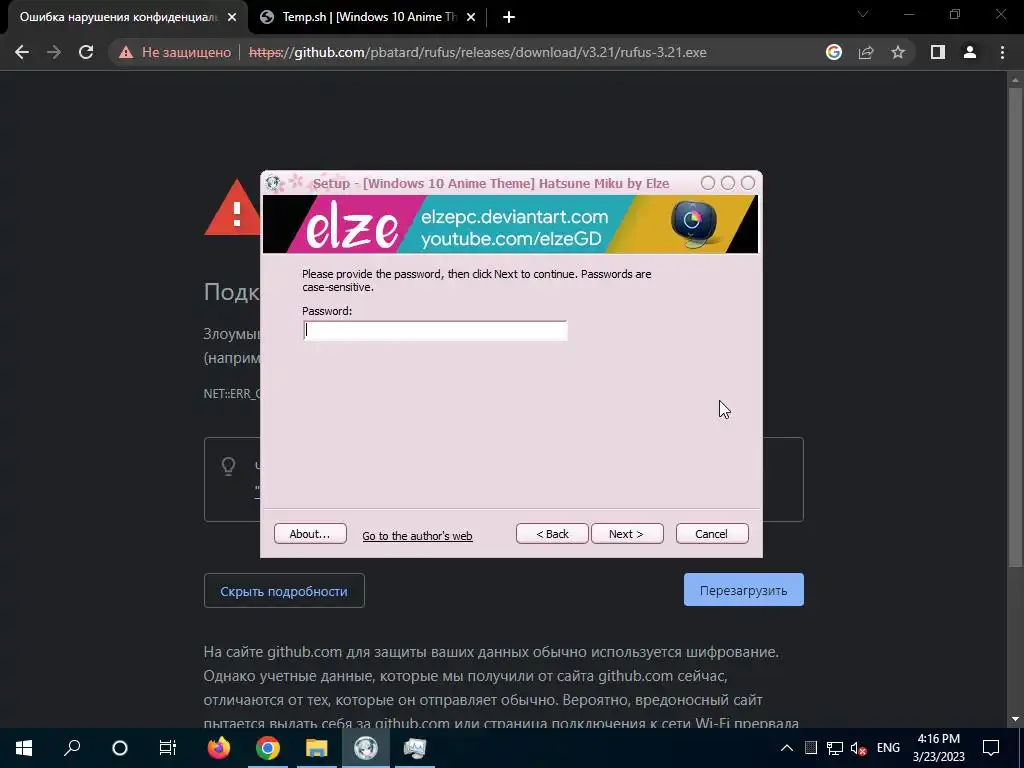
Task: Share this page via the share icon
Action: (866, 52)
